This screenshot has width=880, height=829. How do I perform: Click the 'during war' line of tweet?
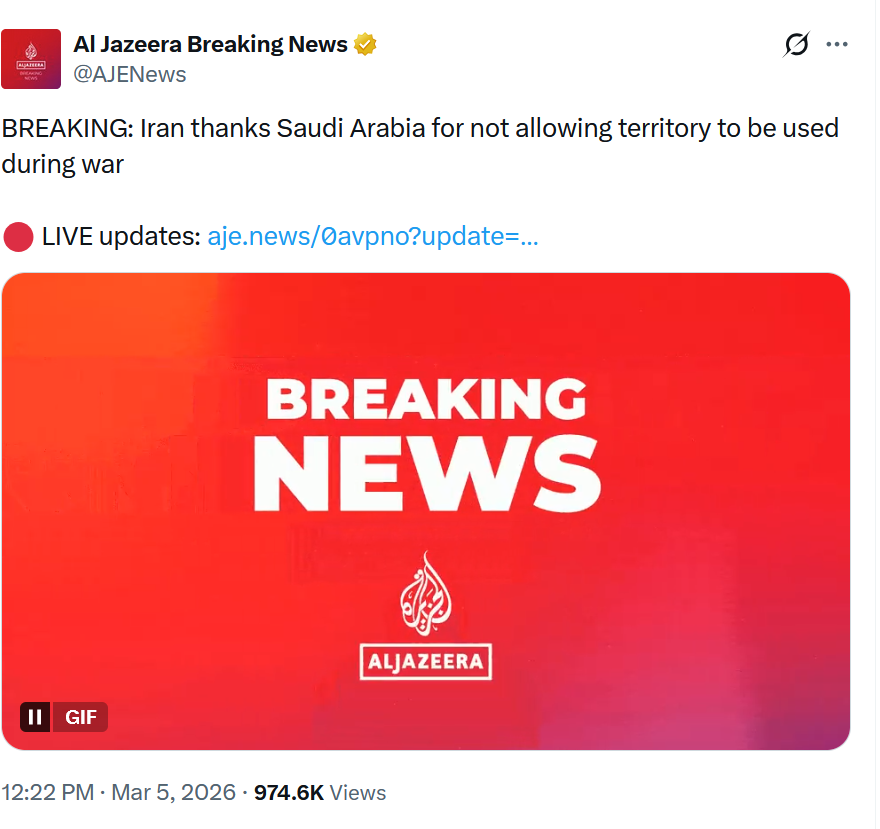pyautogui.click(x=63, y=165)
